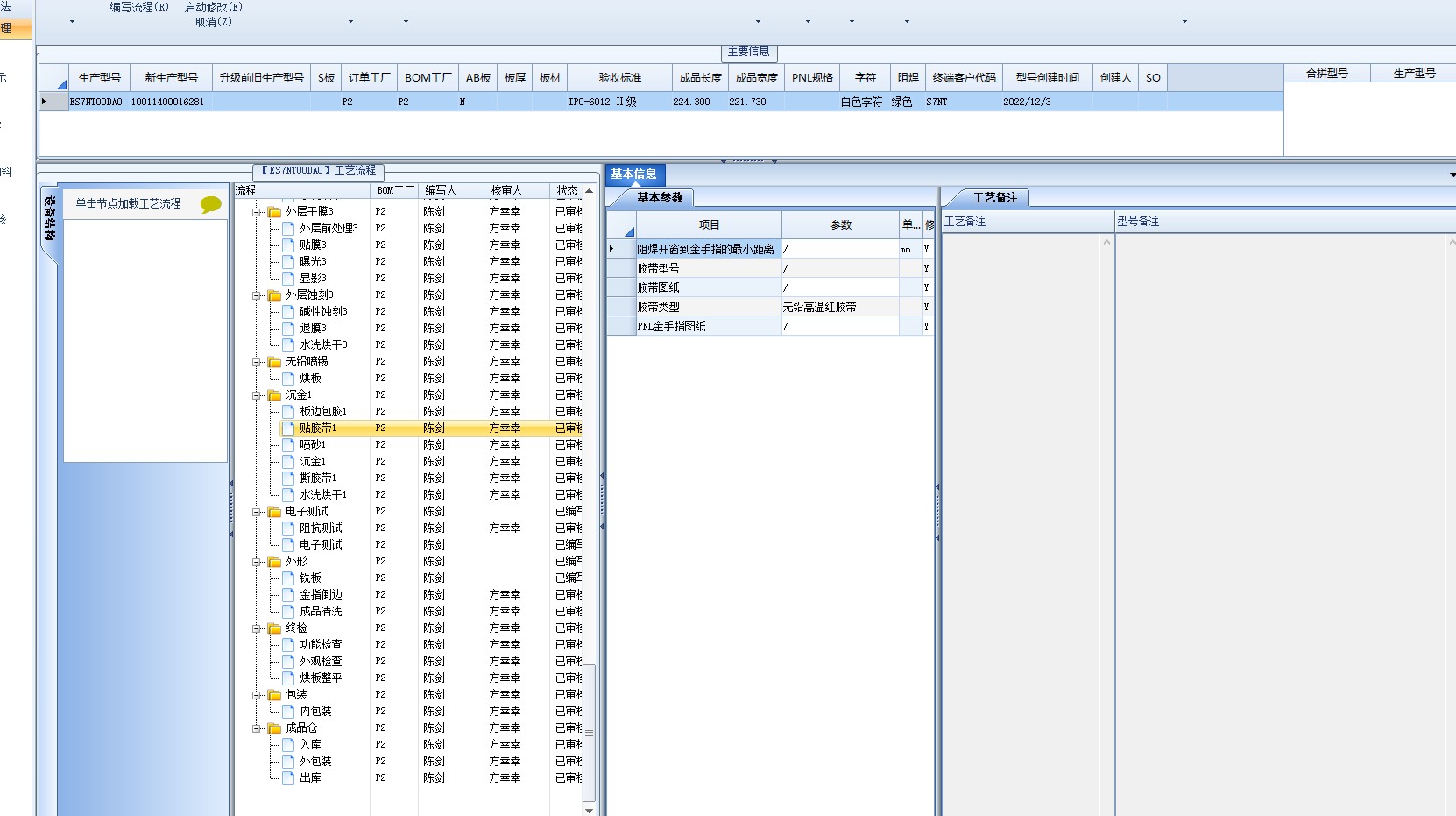This screenshot has height=816, width=1456.
Task: Click the folder icon of 外形
Action: point(274,562)
